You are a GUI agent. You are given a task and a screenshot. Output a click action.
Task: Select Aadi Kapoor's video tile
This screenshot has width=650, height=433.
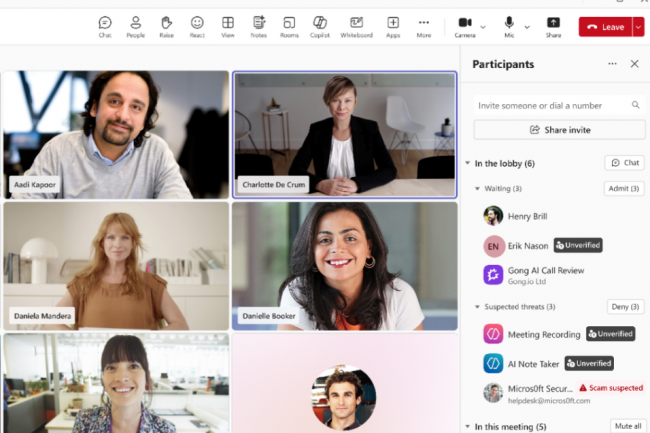(116, 135)
